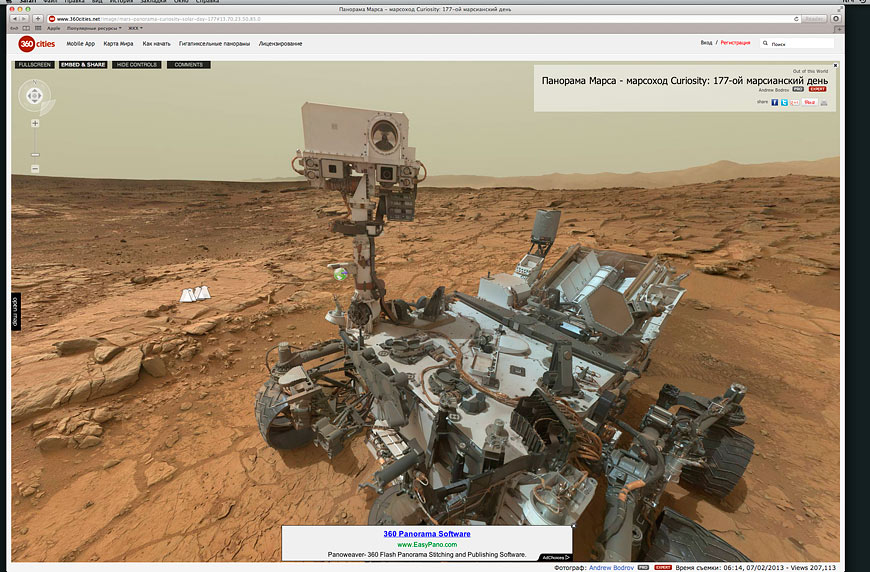Reload the page with the refresh icon
The image size is (870, 572).
point(796,19)
